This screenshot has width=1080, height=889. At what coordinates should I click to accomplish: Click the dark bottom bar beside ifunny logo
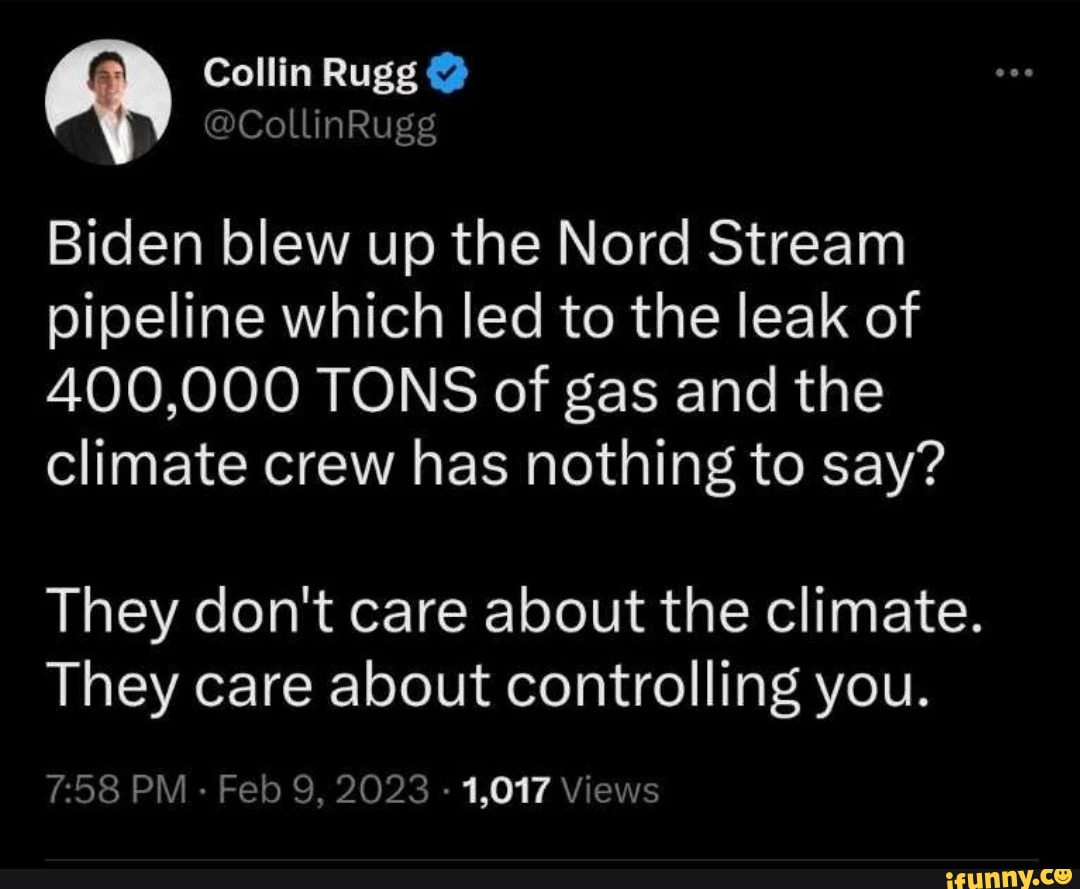(472, 879)
